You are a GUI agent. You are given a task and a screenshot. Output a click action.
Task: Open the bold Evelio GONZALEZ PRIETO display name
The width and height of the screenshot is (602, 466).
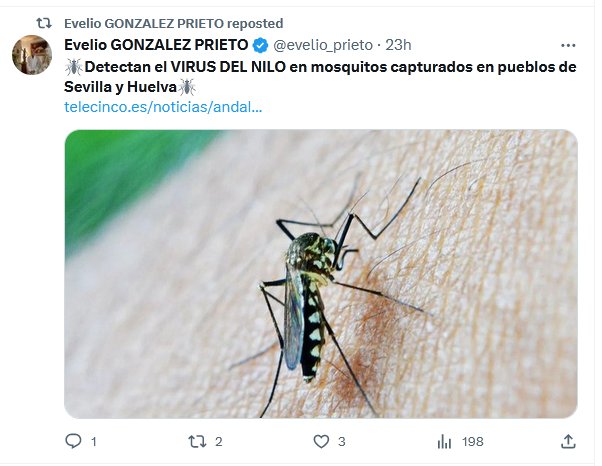[155, 45]
